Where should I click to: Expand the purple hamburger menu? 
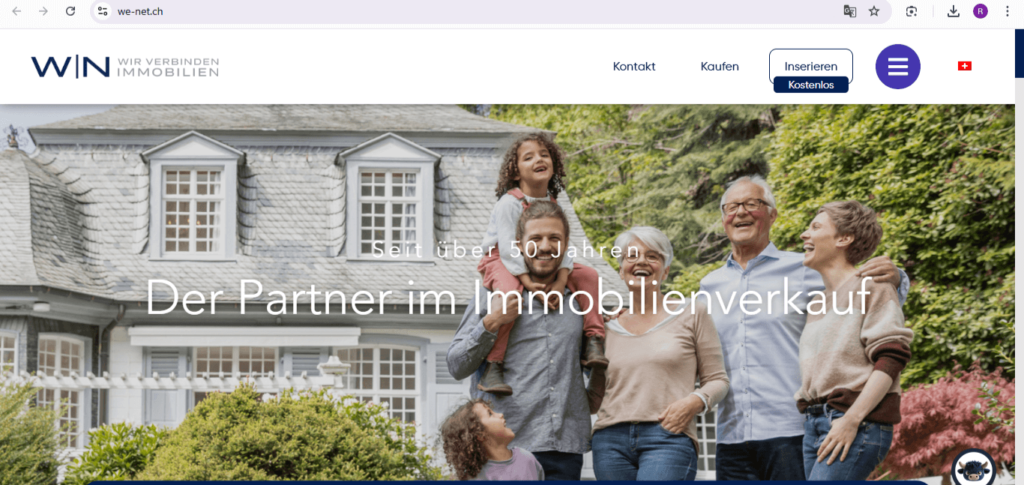898,67
